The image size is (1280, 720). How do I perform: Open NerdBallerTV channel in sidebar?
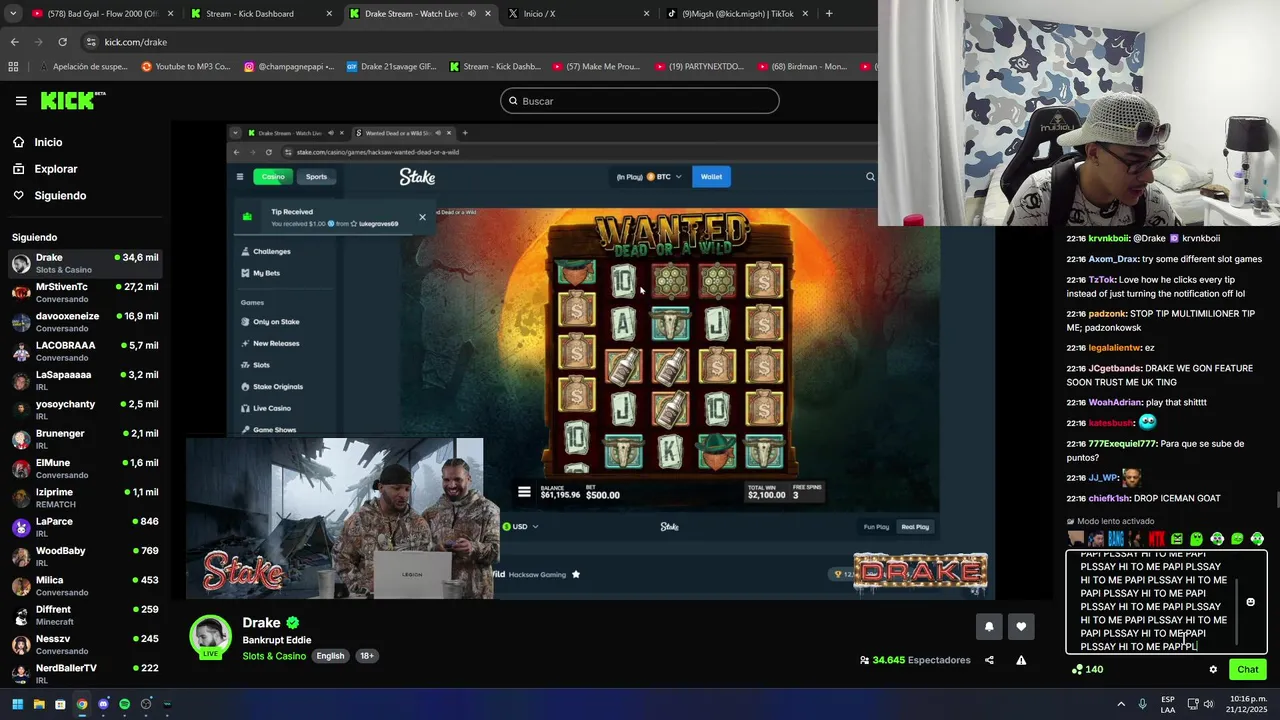pyautogui.click(x=85, y=674)
